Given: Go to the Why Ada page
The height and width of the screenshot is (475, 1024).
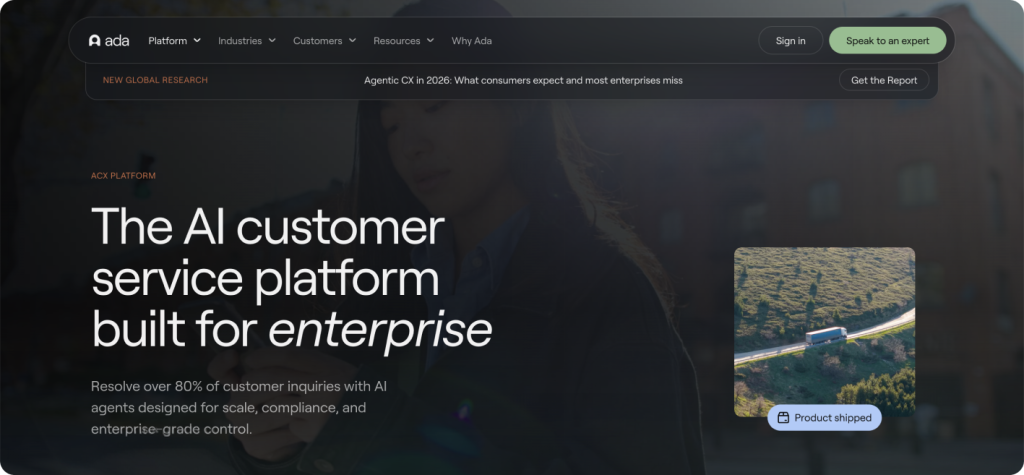Looking at the screenshot, I should pyautogui.click(x=472, y=41).
